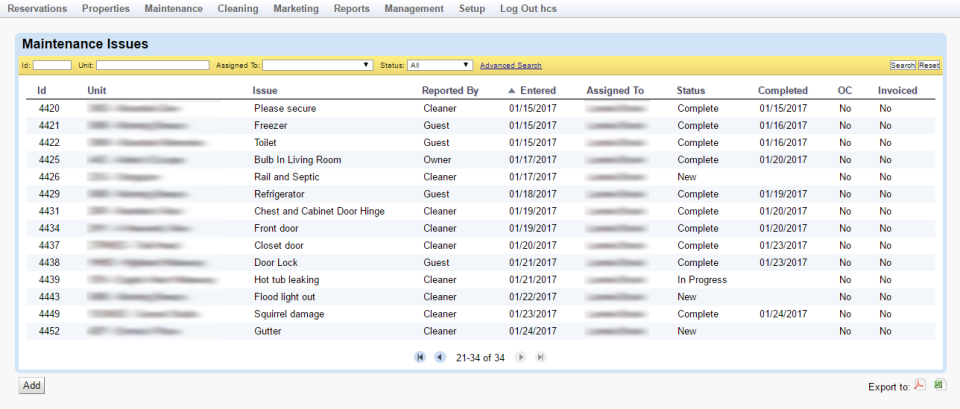Sort by the Completed column header
The height and width of the screenshot is (409, 960).
782,91
